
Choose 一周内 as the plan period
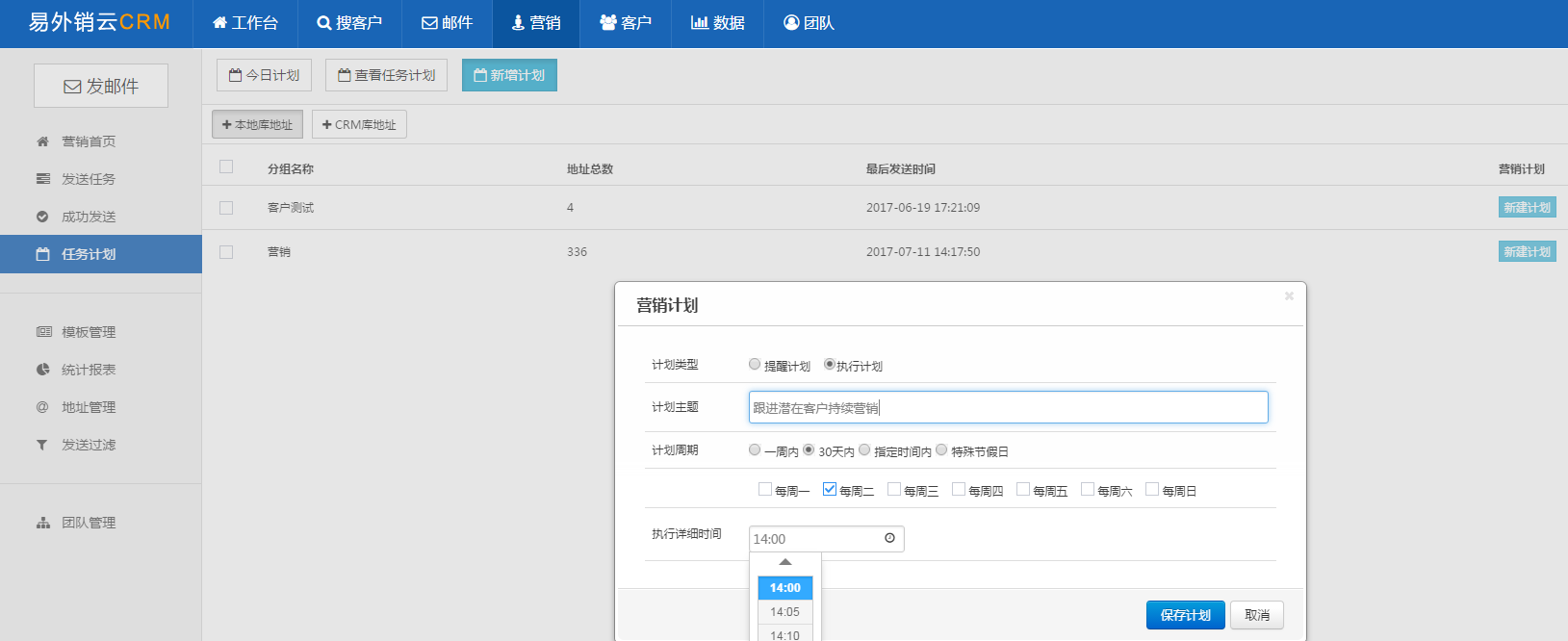(x=755, y=449)
